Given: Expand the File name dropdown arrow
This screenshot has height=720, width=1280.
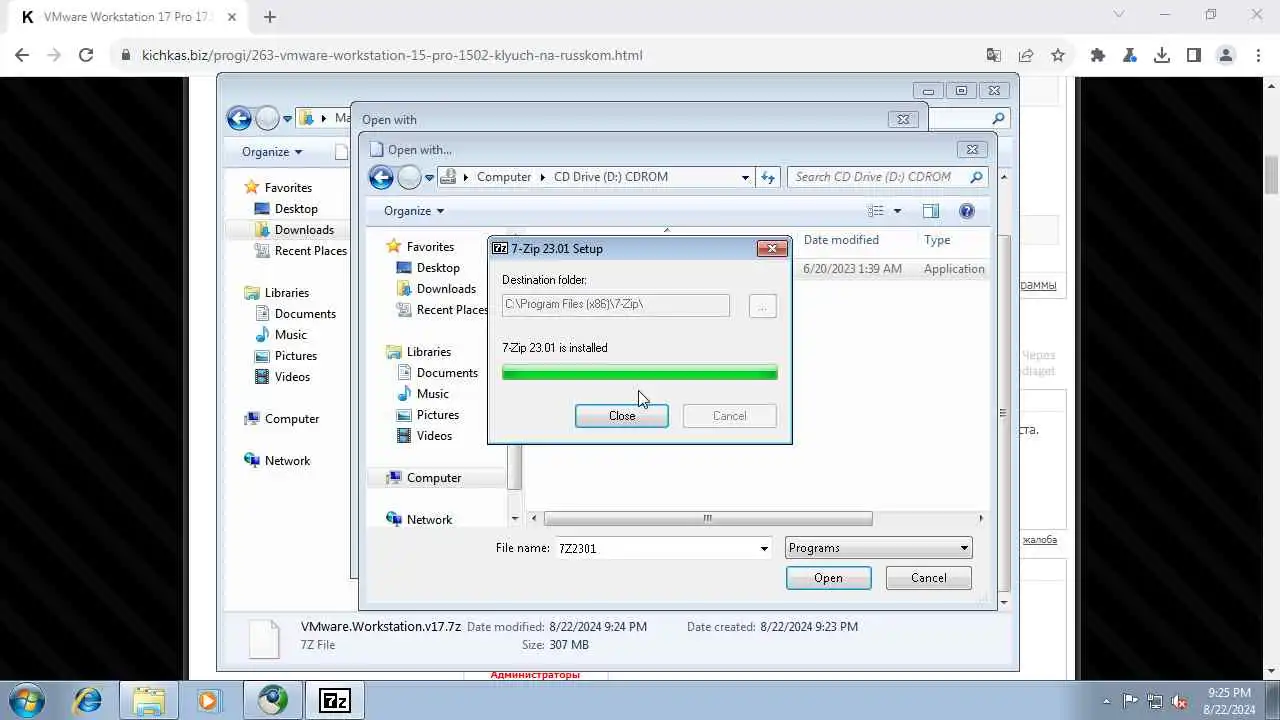Looking at the screenshot, I should [x=764, y=548].
